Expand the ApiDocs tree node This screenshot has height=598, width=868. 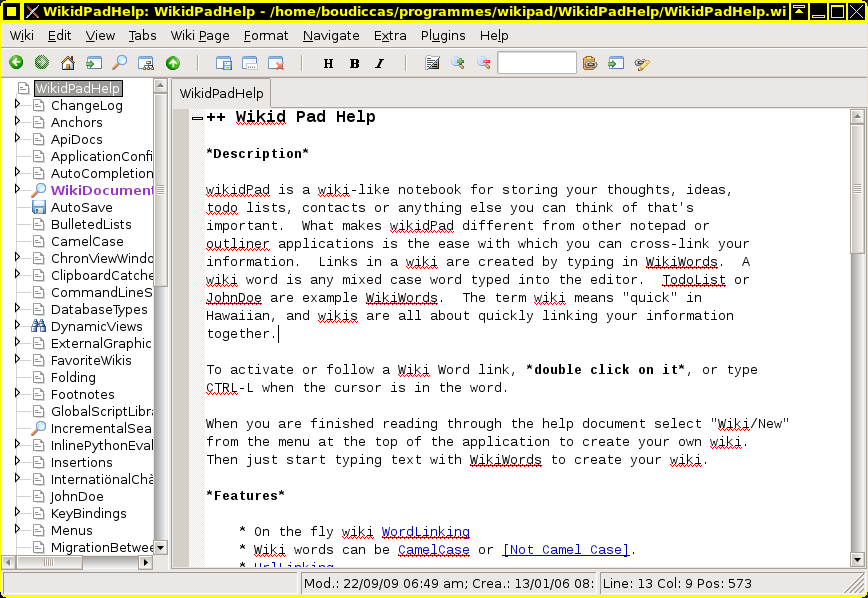pyautogui.click(x=17, y=138)
